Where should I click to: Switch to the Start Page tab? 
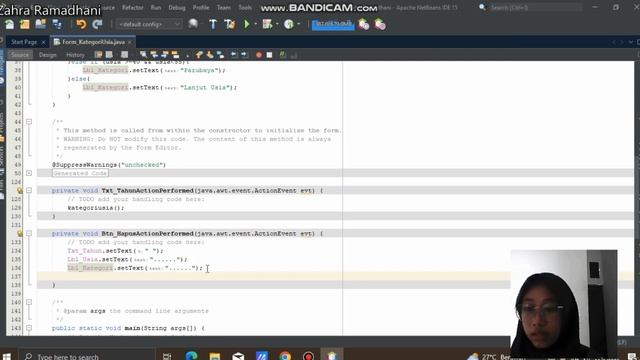coord(24,42)
